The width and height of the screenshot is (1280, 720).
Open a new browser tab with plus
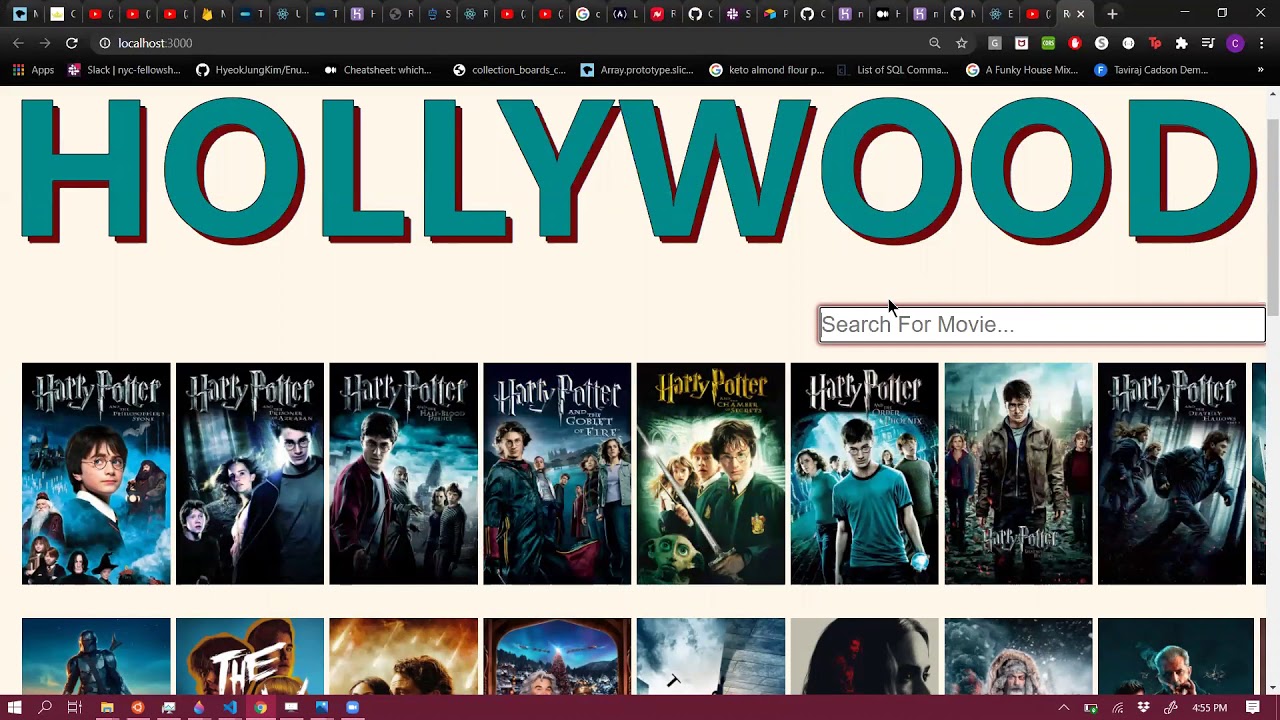[1112, 14]
